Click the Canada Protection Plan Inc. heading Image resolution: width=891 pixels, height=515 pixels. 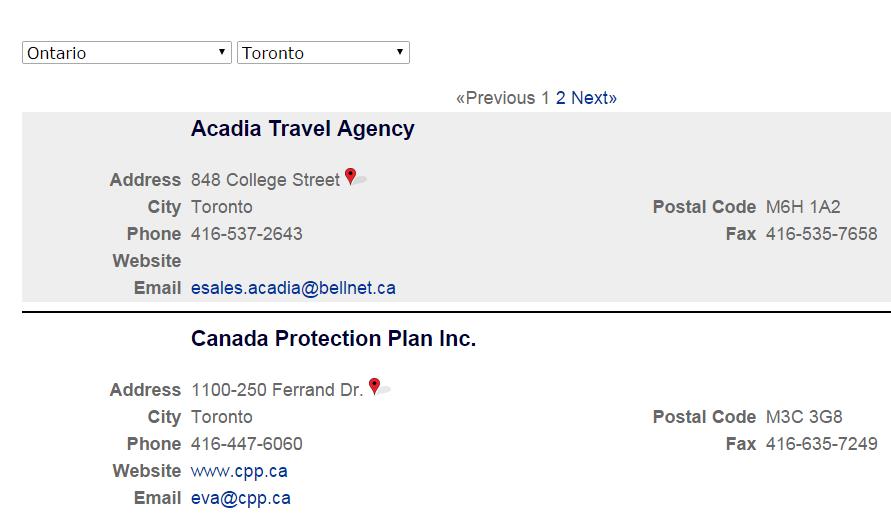point(333,339)
